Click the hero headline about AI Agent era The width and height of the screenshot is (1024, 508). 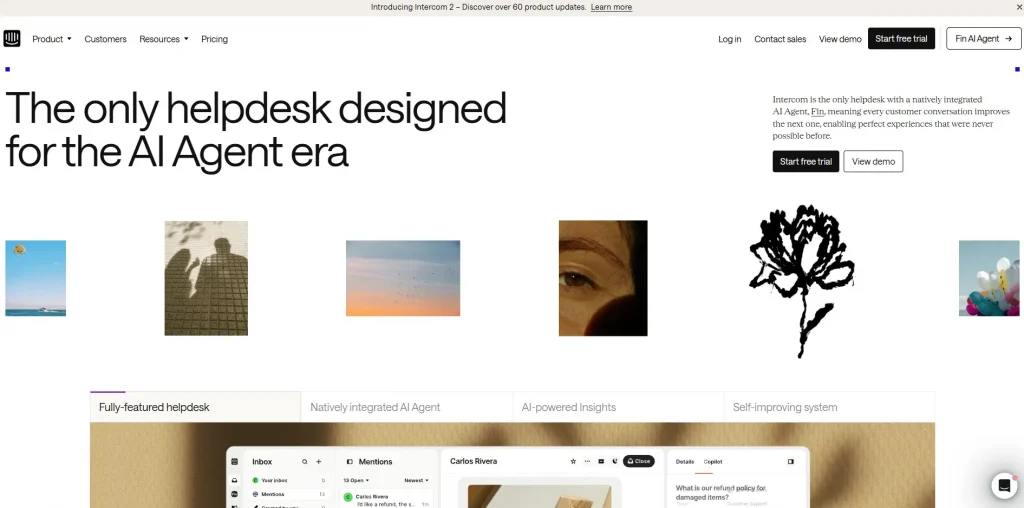point(256,129)
